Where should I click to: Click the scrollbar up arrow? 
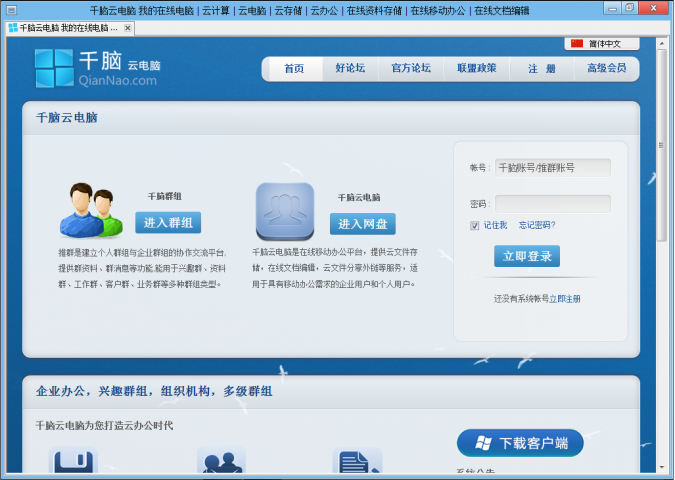click(662, 43)
